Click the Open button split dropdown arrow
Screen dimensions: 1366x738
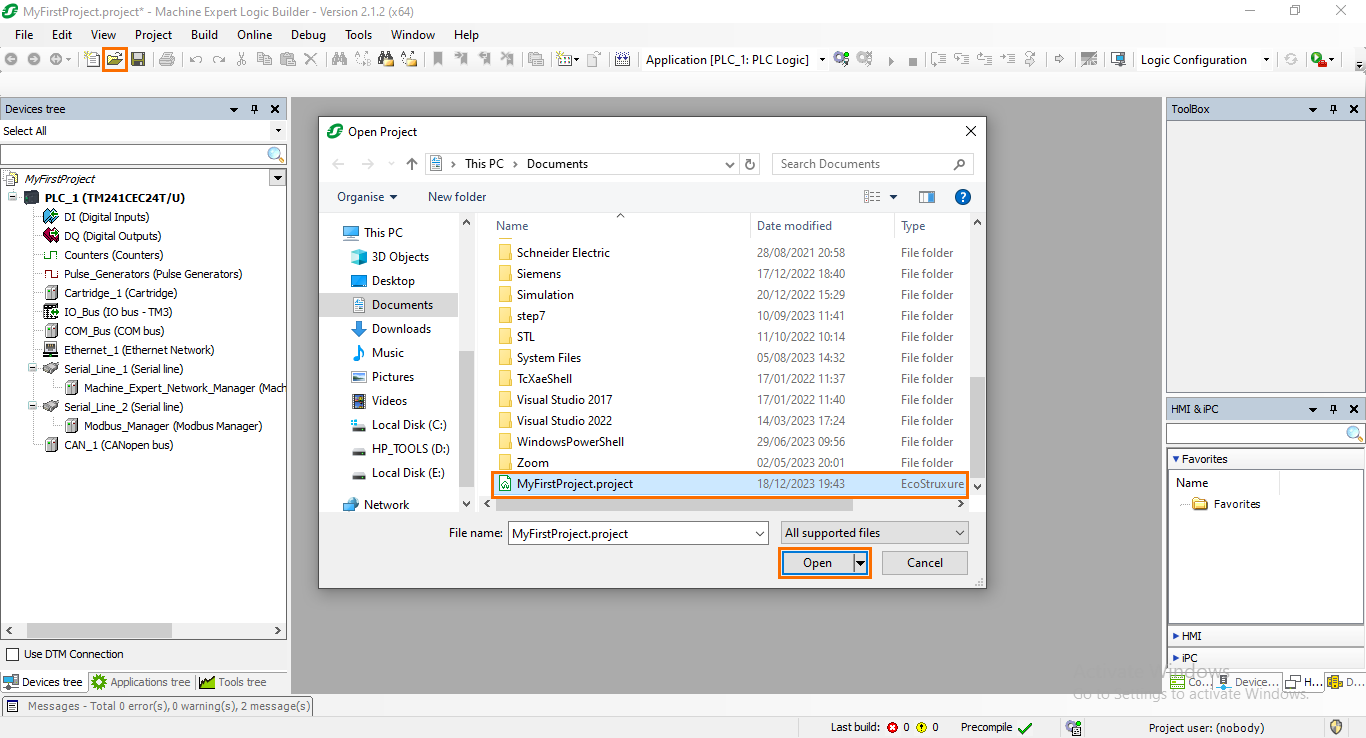coord(861,563)
